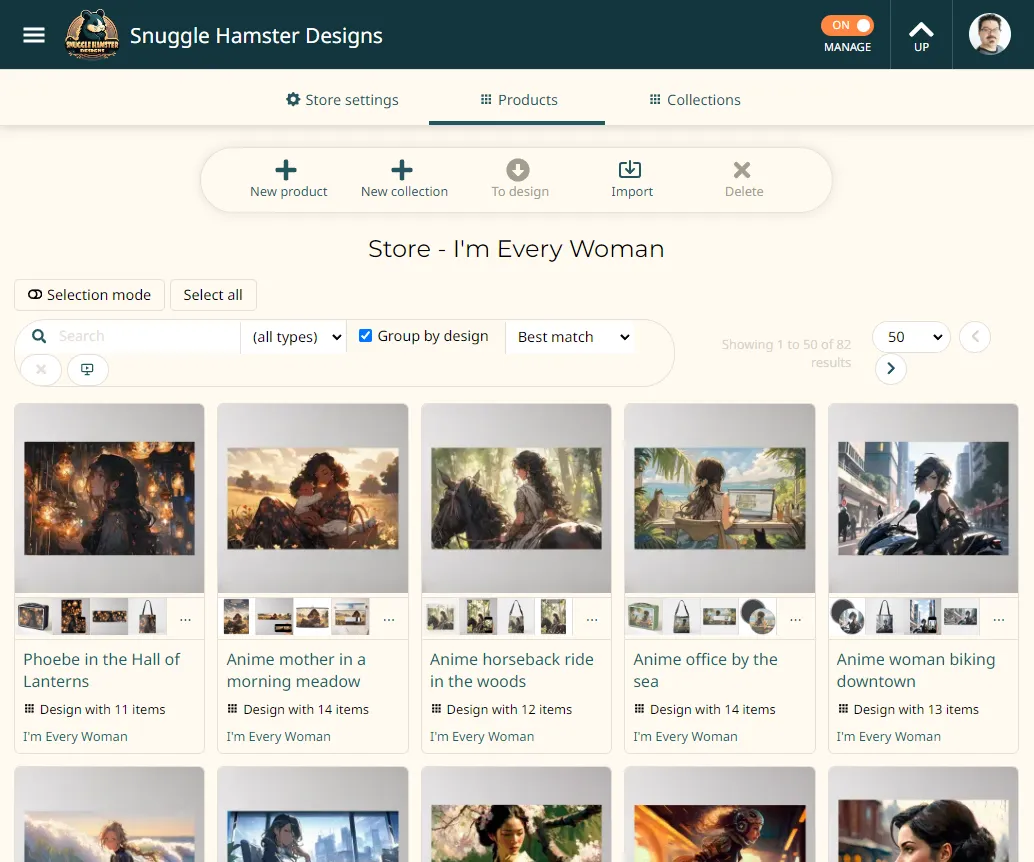This screenshot has width=1034, height=862.
Task: Go to the next results page
Action: point(890,369)
